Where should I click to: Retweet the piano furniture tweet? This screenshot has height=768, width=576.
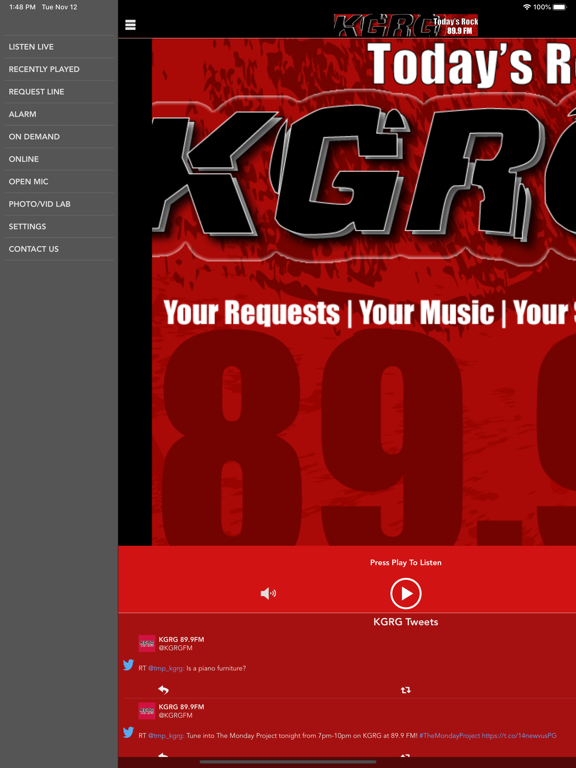tap(406, 690)
